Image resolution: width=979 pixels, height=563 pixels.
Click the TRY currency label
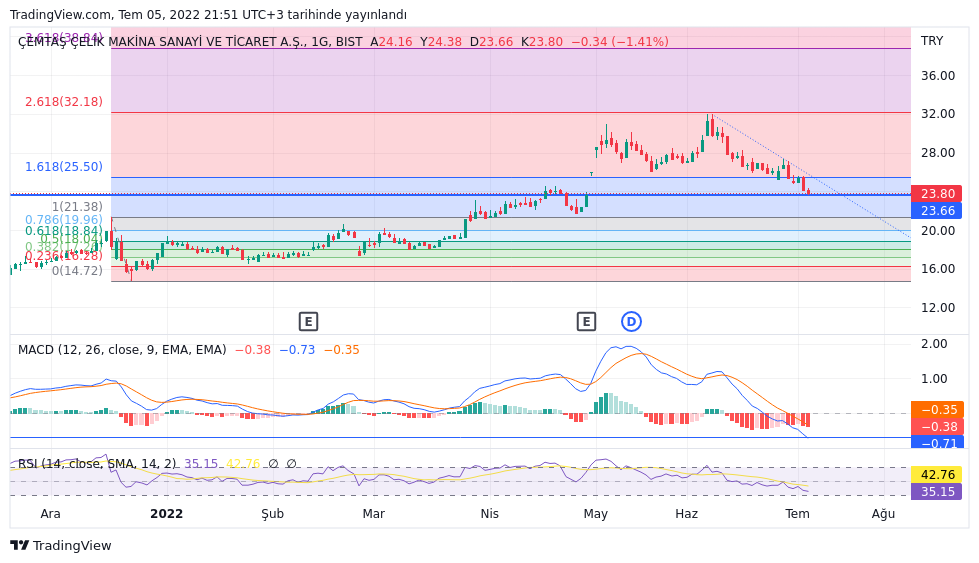click(932, 41)
